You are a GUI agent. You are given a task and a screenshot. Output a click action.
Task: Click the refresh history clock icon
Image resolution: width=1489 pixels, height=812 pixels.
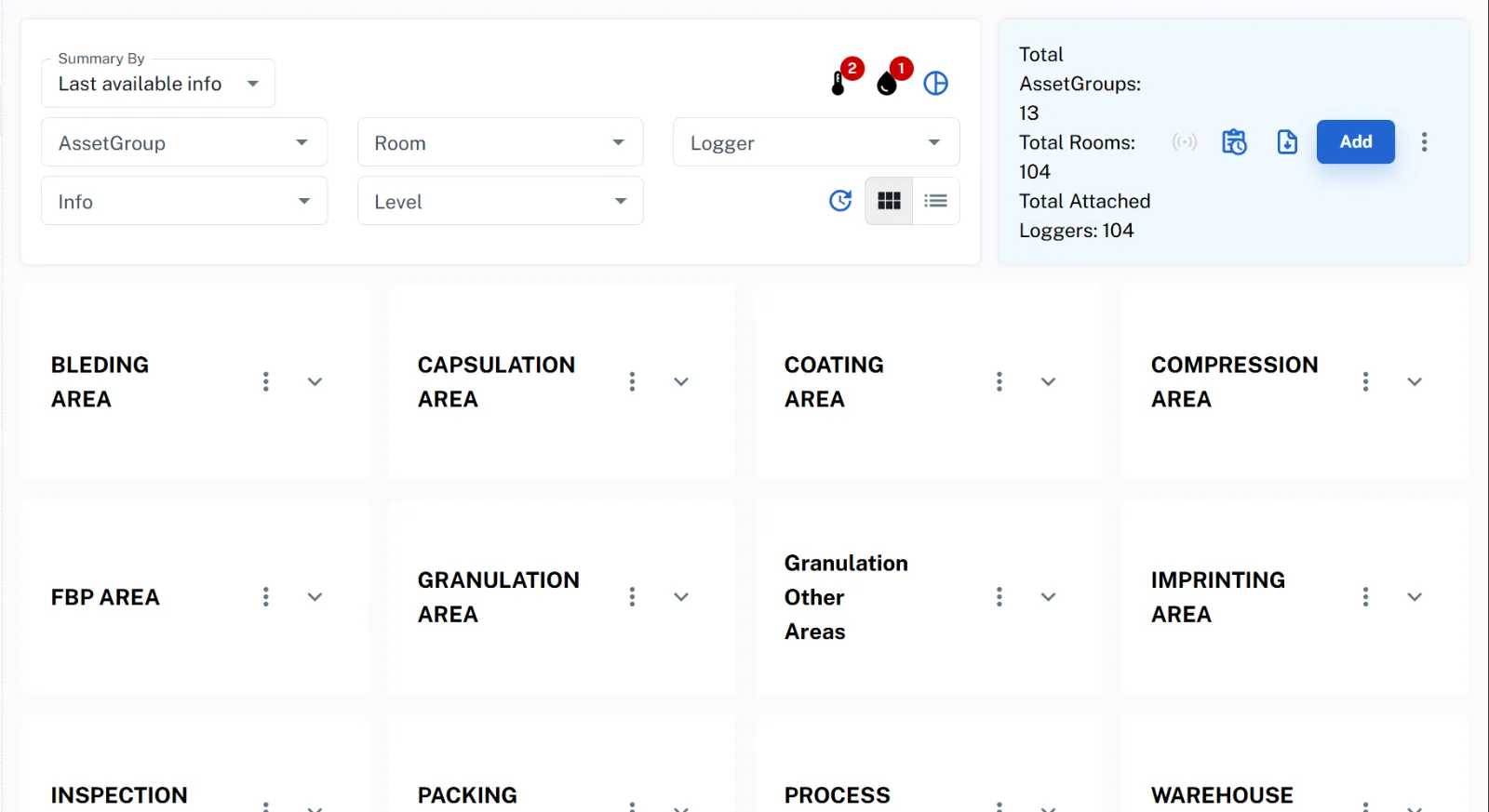pos(840,201)
